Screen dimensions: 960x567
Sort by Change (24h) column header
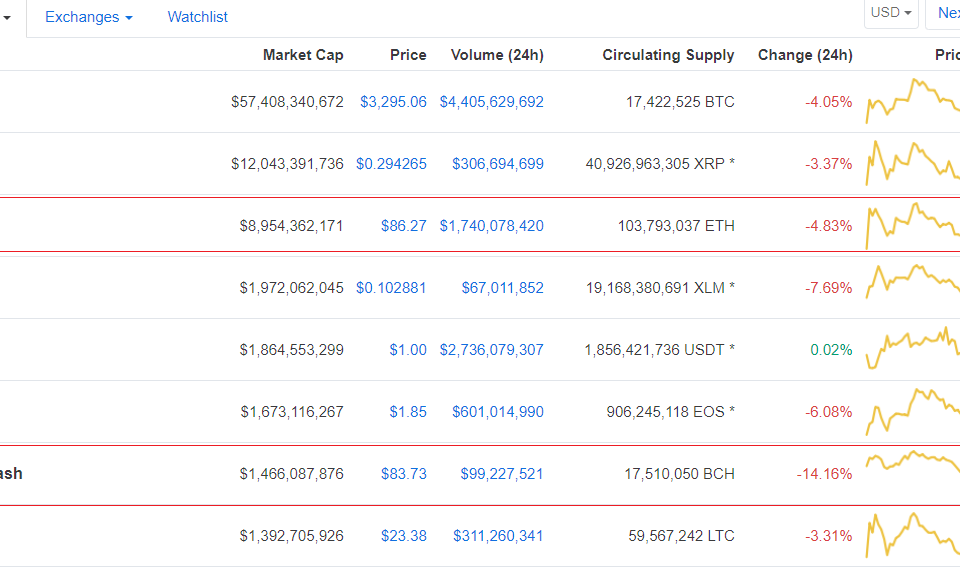click(x=805, y=55)
